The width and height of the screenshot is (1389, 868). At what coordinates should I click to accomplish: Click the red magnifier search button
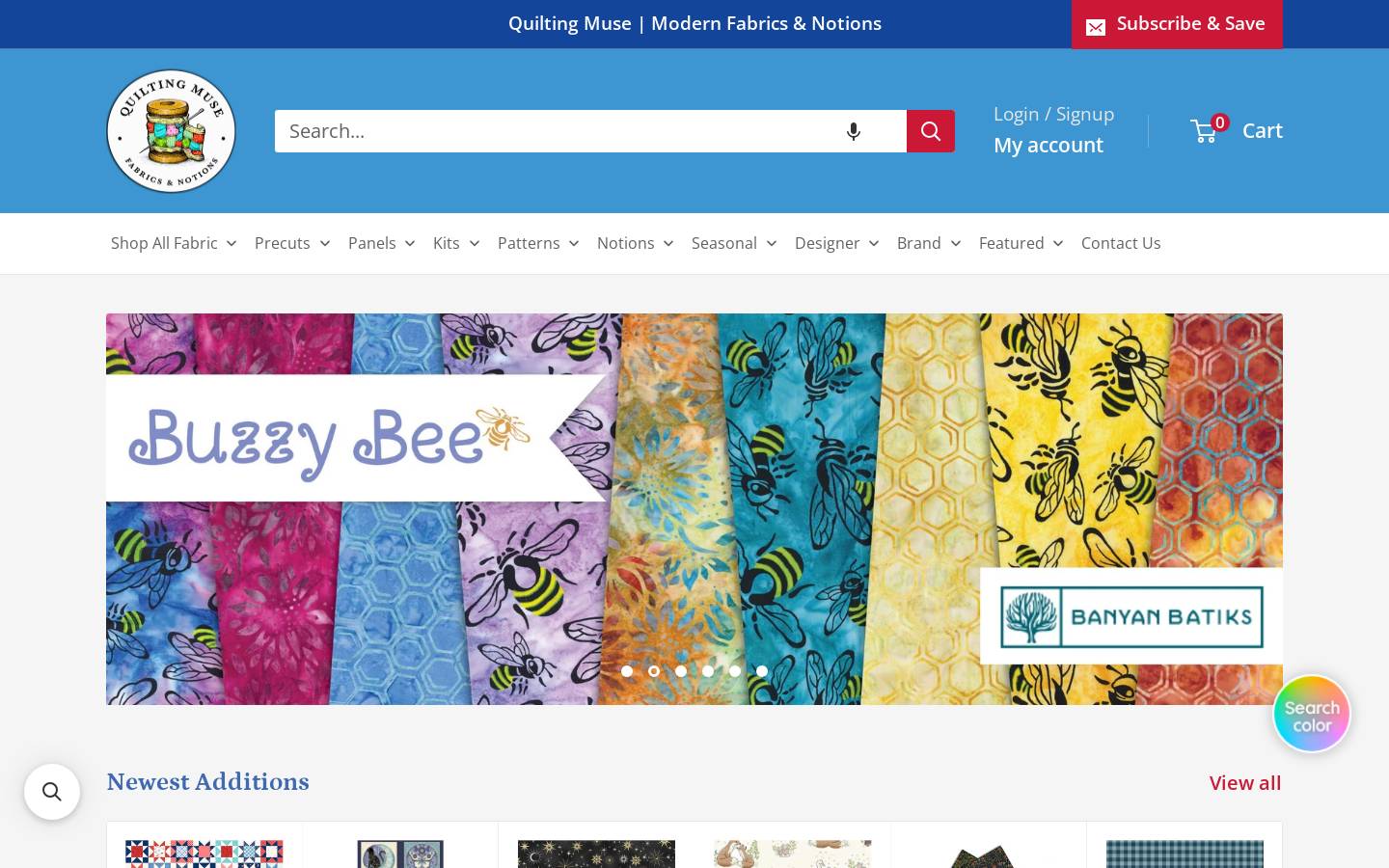[x=931, y=131]
